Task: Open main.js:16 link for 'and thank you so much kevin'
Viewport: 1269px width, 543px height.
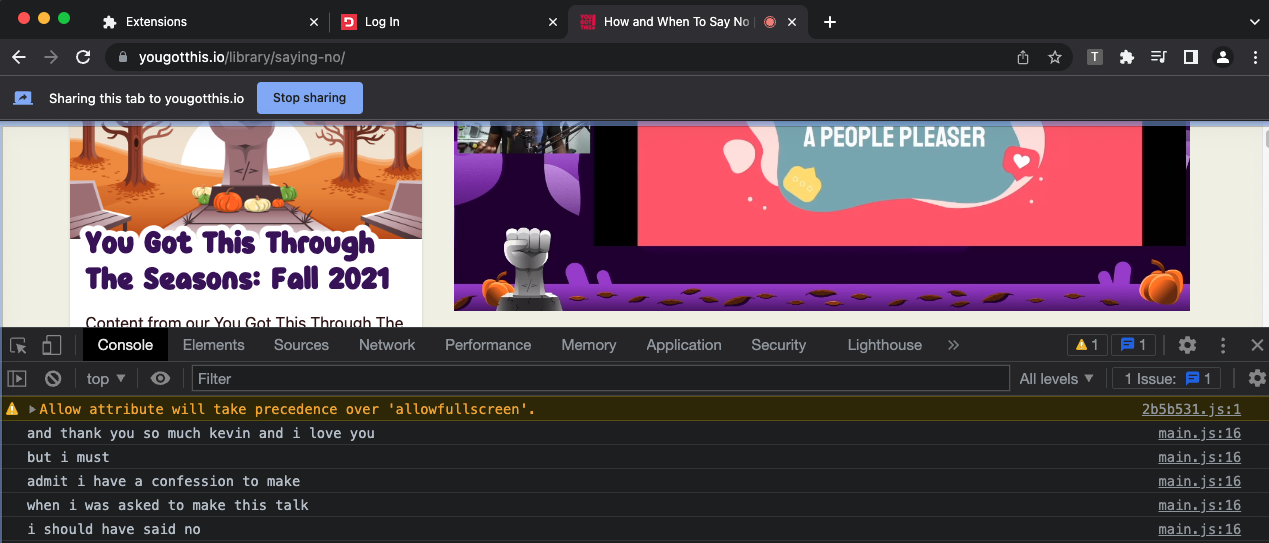Action: click(x=1199, y=433)
